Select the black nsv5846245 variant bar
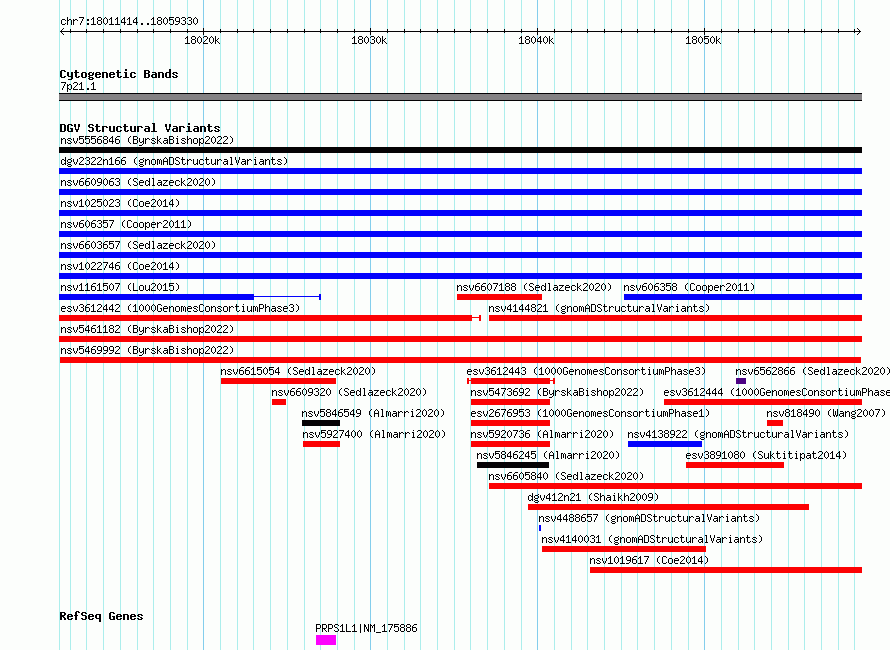Screen dimensions: 890x650 [513, 465]
